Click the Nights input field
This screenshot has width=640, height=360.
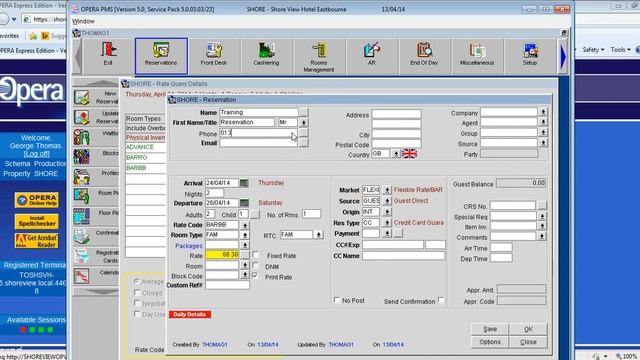[x=214, y=193]
